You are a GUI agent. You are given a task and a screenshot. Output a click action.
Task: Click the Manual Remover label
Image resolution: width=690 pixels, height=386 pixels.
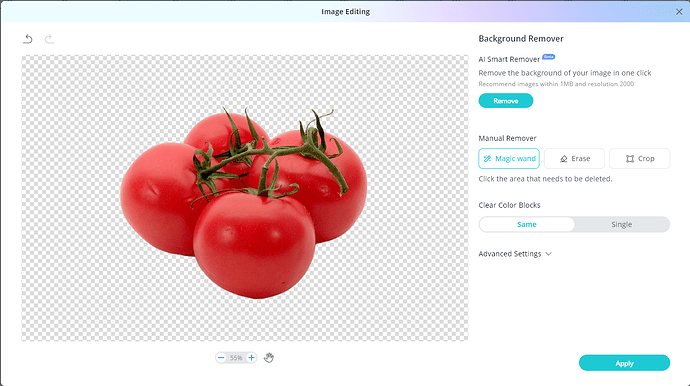click(x=507, y=138)
